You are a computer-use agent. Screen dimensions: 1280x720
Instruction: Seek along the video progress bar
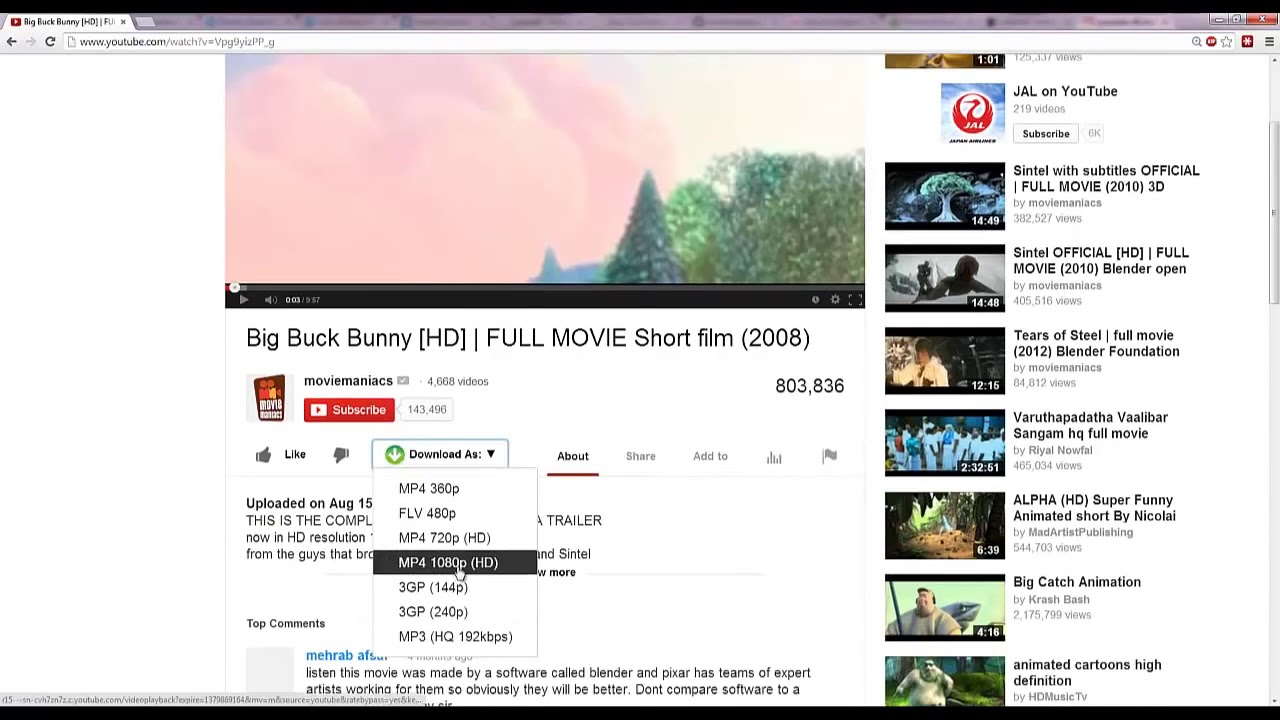pos(545,287)
